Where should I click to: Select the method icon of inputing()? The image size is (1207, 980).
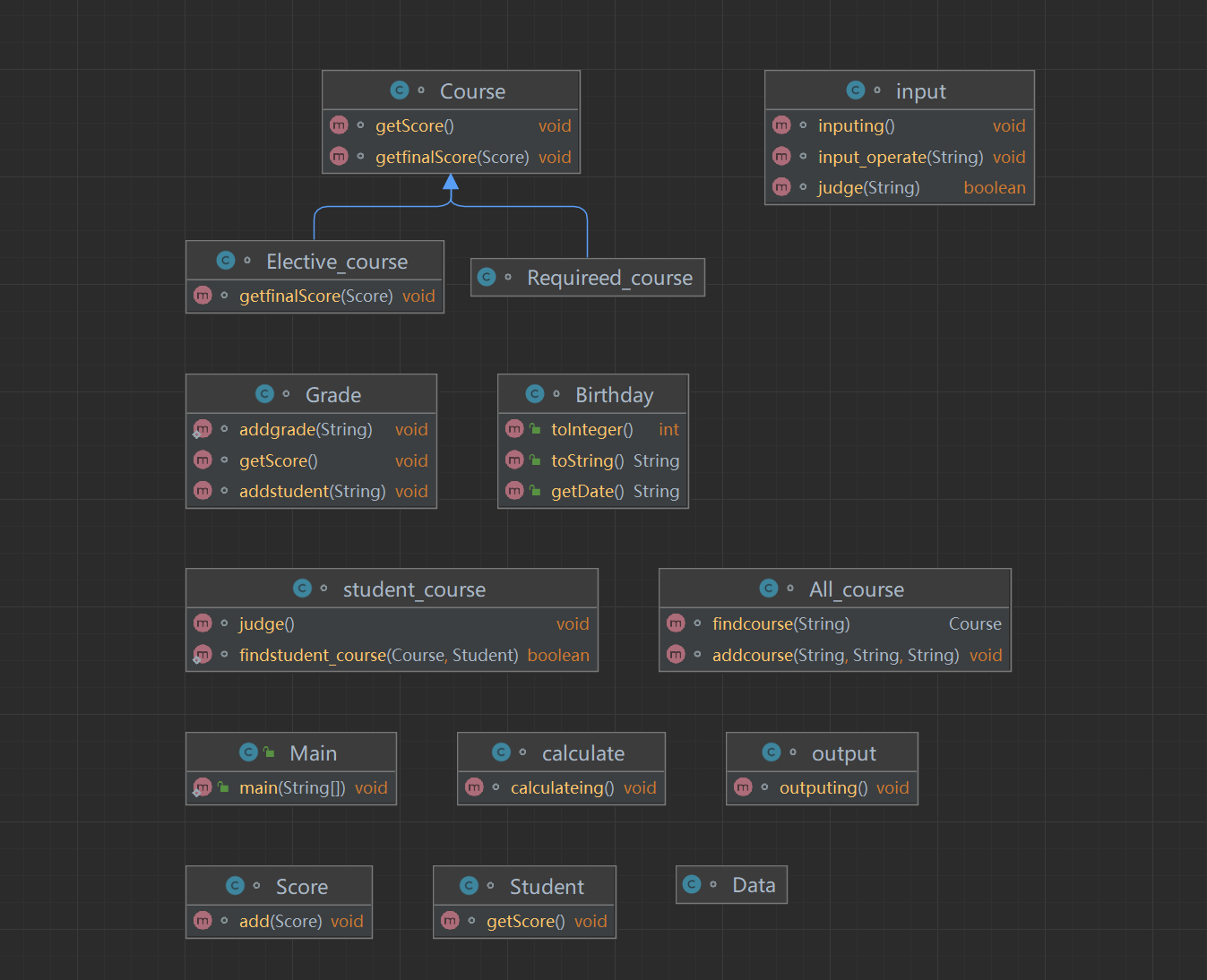[x=781, y=125]
